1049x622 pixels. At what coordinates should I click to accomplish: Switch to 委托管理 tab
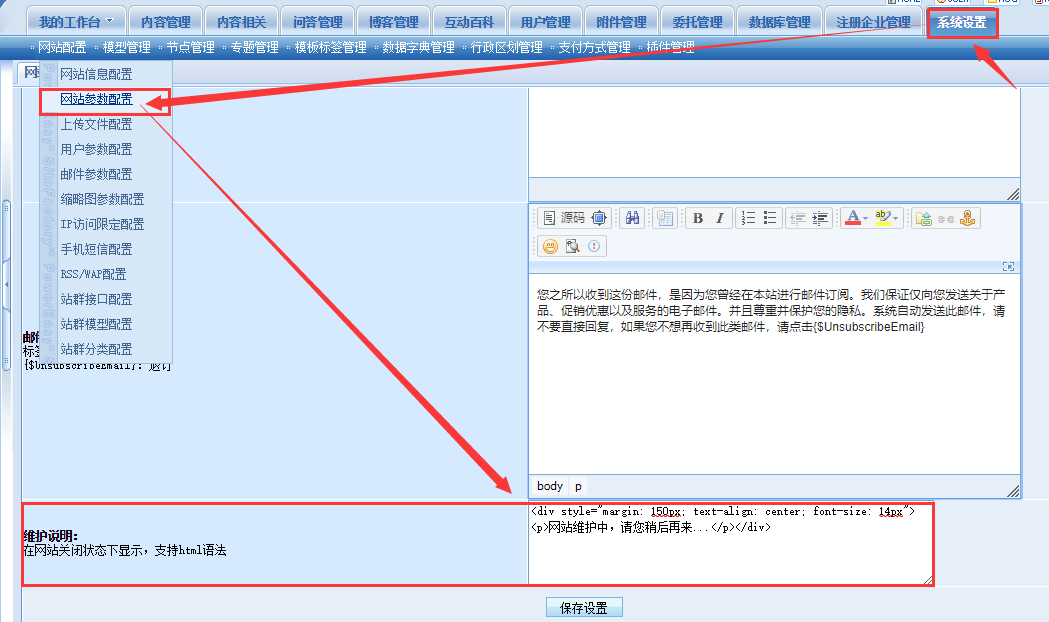point(697,22)
